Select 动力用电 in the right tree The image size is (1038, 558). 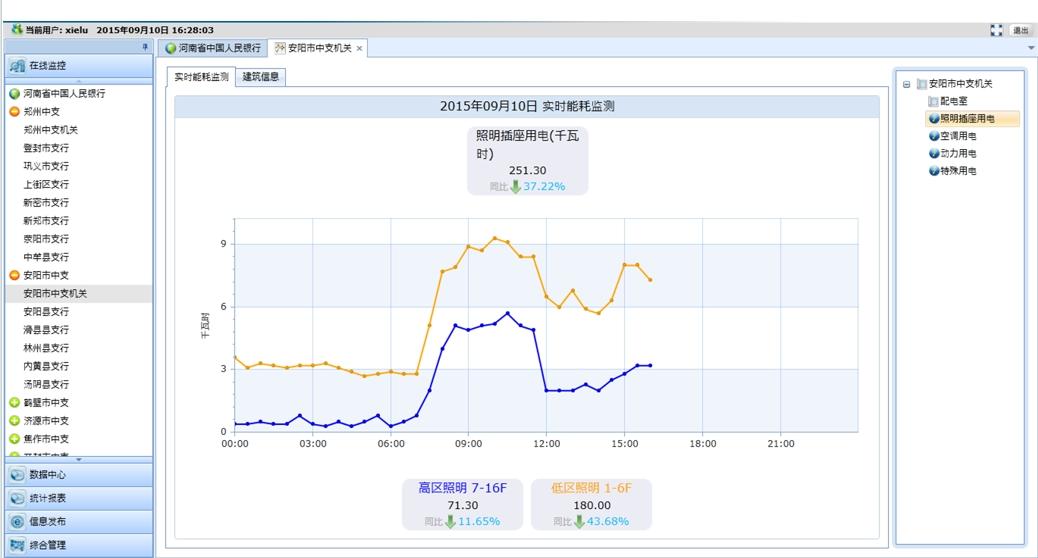(957, 153)
